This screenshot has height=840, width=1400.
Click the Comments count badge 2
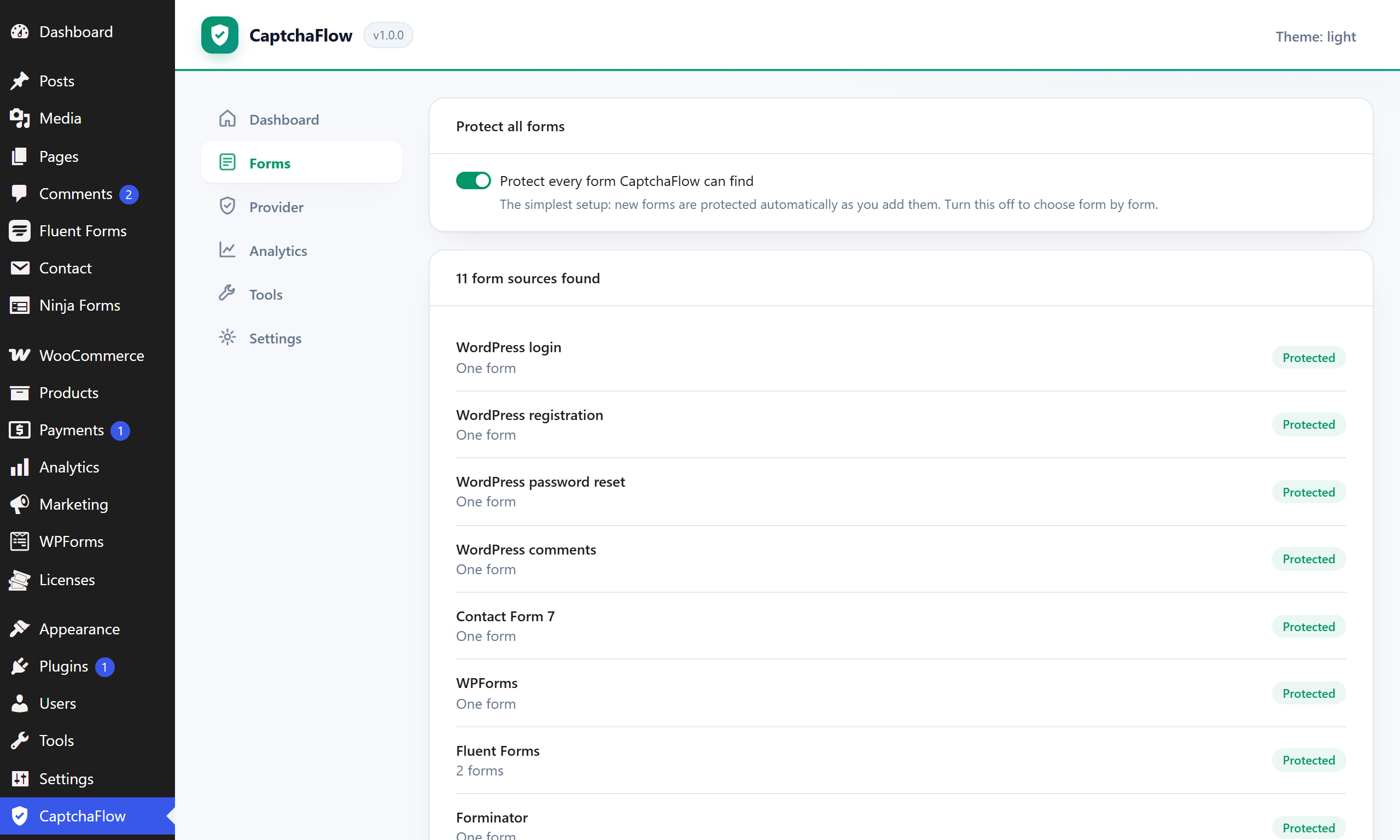point(129,195)
